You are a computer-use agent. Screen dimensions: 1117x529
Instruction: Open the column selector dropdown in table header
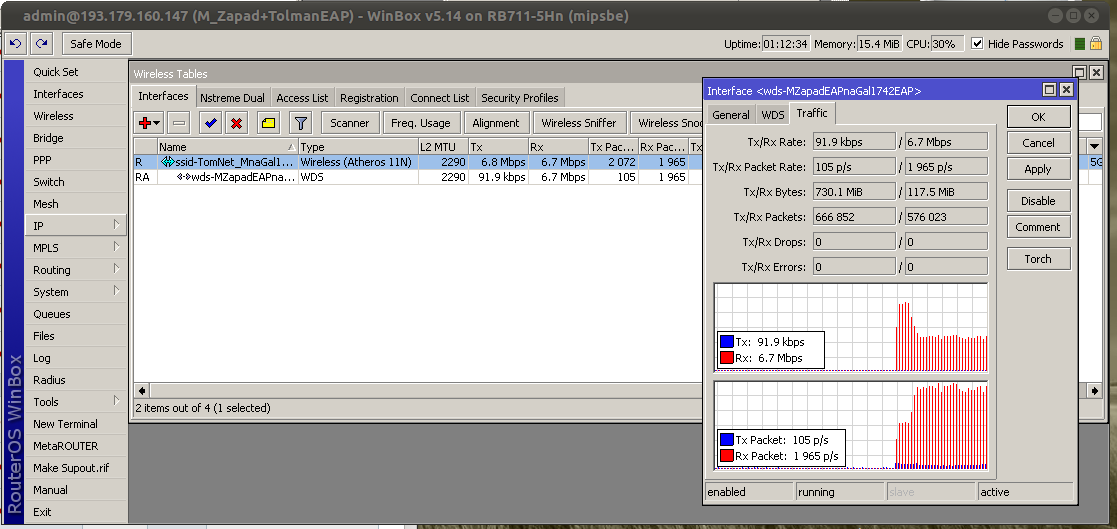(x=1094, y=147)
